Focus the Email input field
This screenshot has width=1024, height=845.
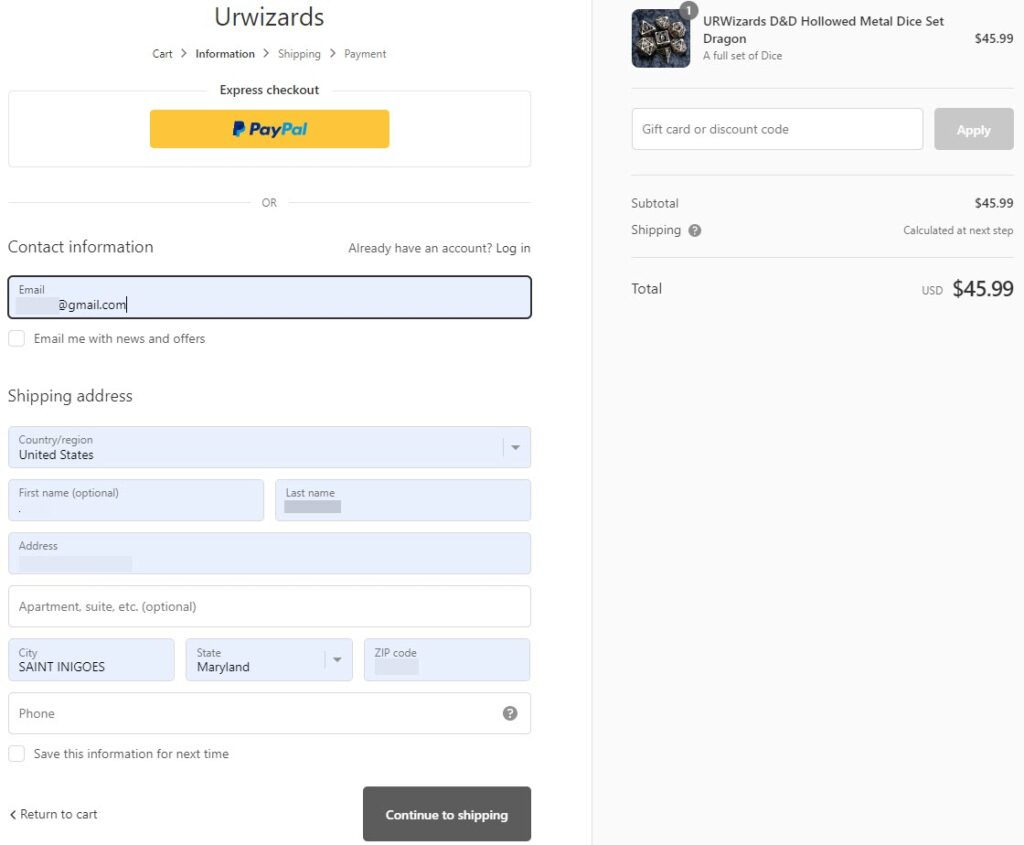(269, 297)
